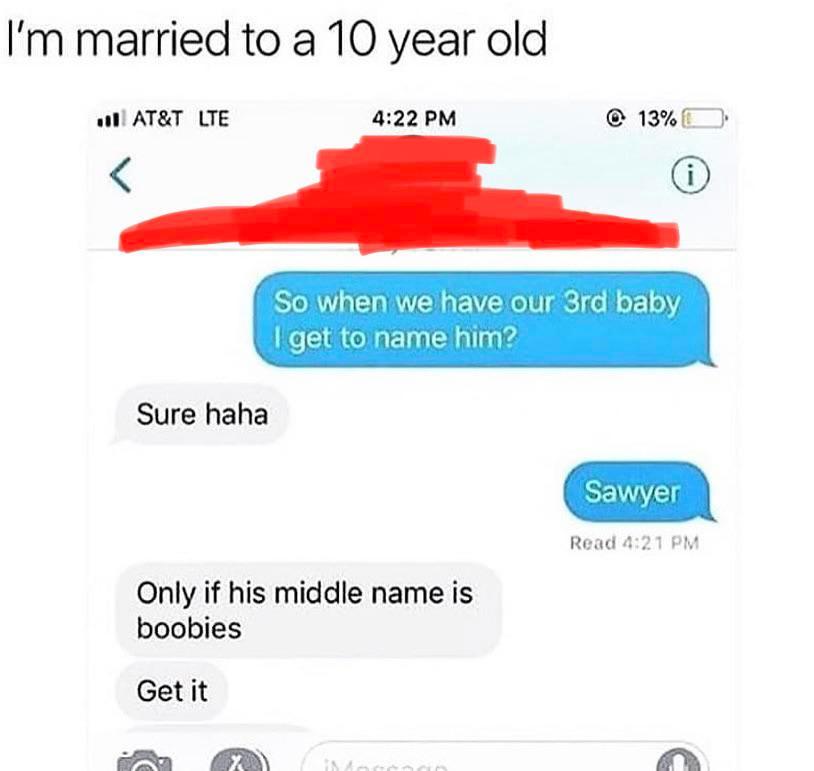Select the 'Sawyer' message bubble
Image resolution: width=814 pixels, height=771 pixels.
pyautogui.click(x=637, y=492)
